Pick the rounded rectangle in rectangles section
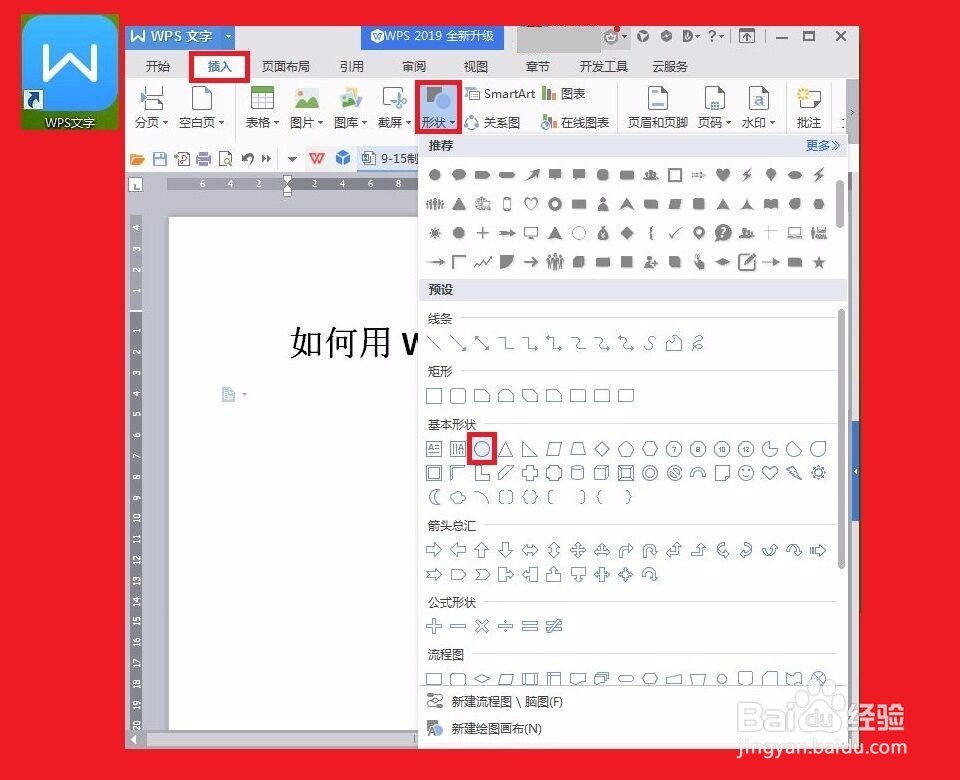 (458, 396)
